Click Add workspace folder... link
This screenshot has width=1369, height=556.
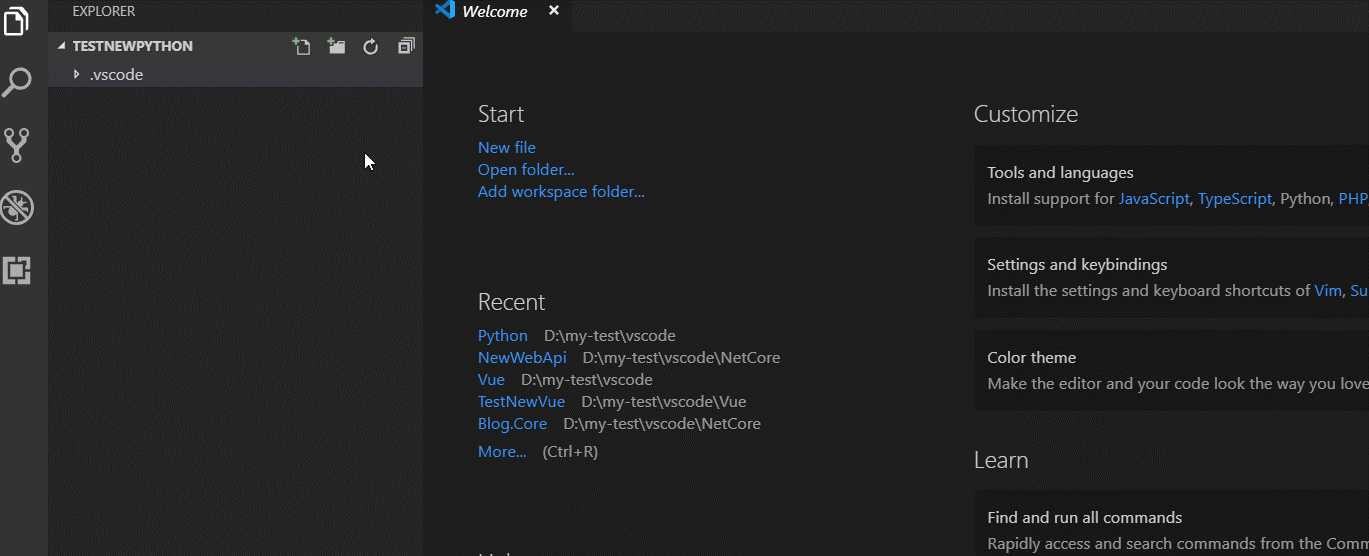tap(561, 191)
